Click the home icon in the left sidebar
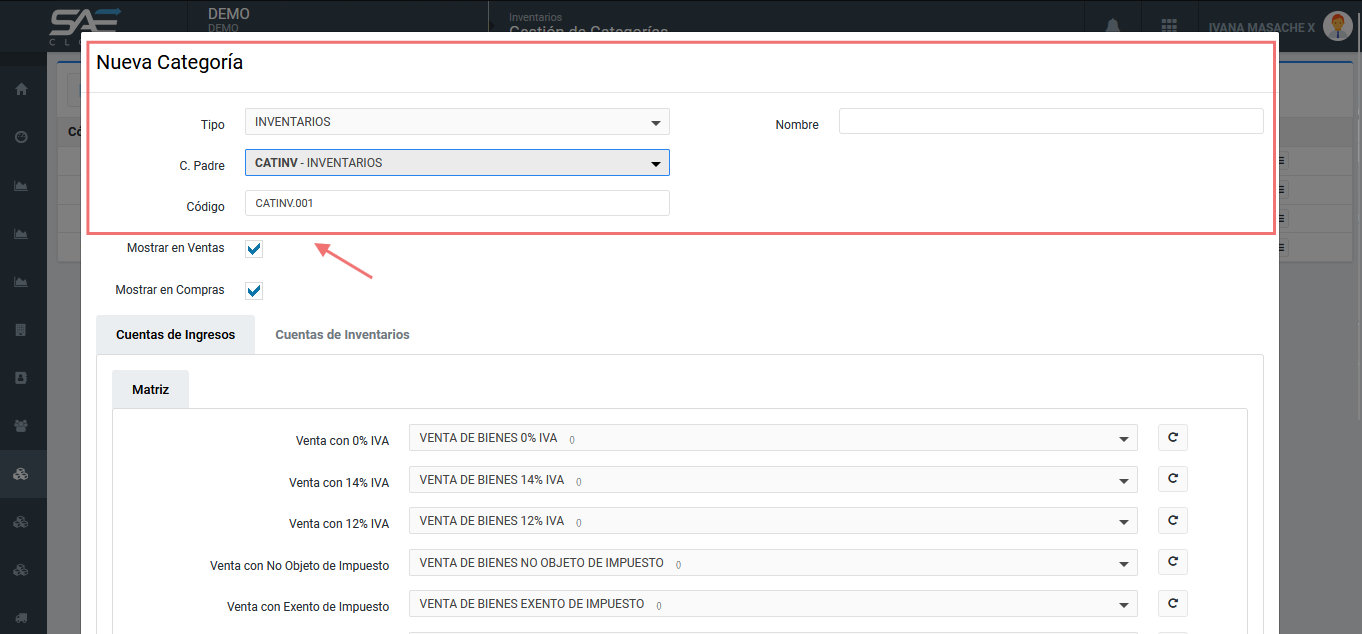Viewport: 1362px width, 634px height. point(21,89)
